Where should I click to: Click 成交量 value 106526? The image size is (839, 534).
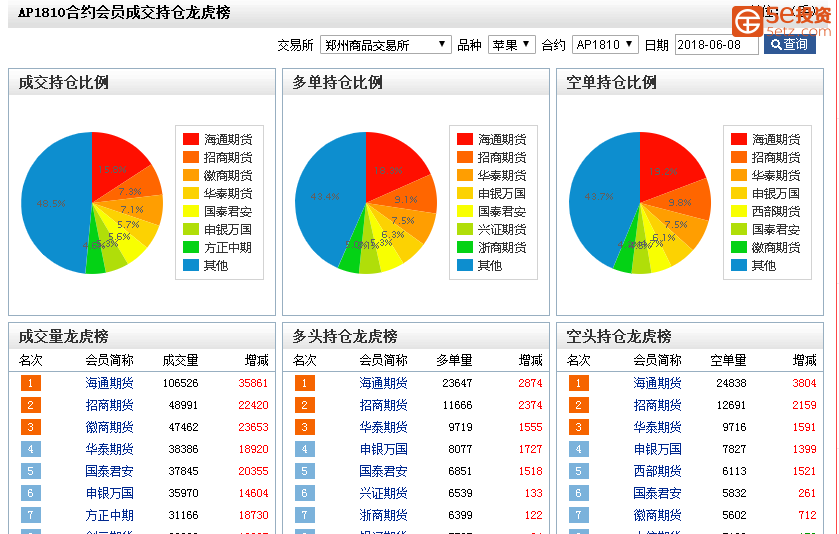pos(180,383)
